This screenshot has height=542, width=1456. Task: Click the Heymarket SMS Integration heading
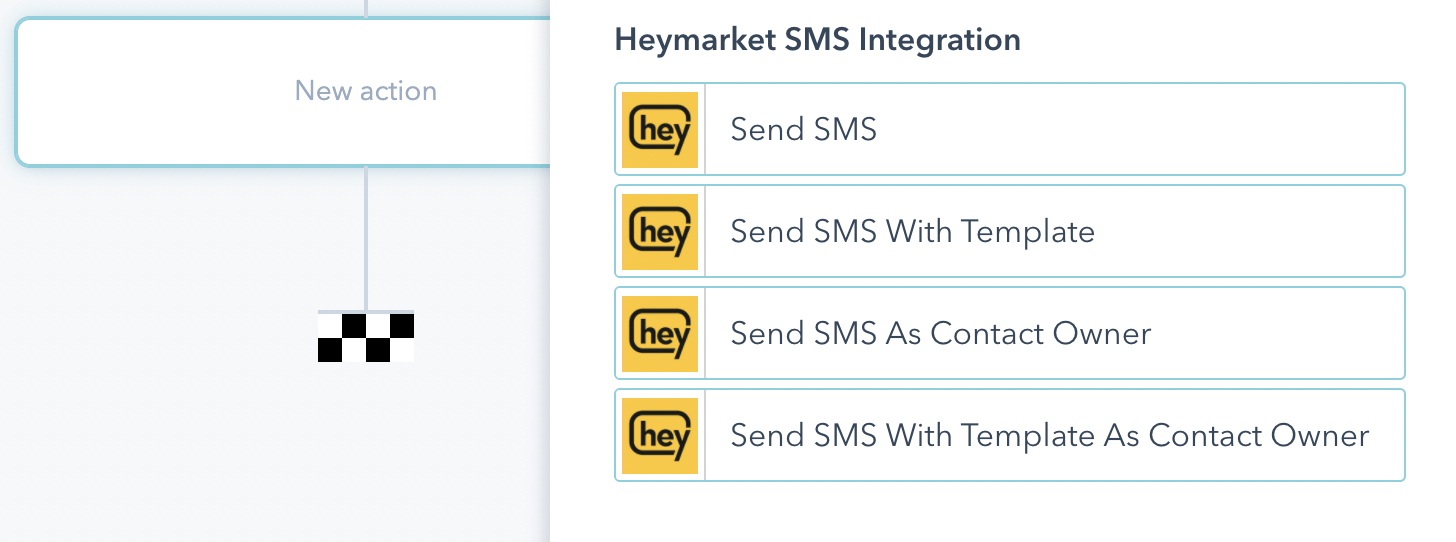pos(817,40)
